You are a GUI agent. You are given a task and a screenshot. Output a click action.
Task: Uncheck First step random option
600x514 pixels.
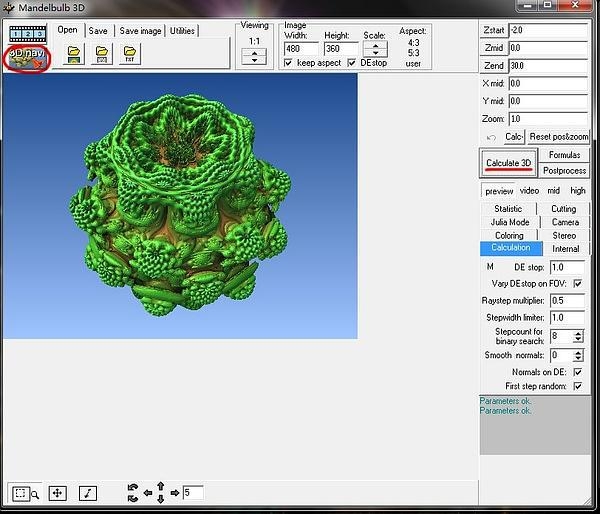[577, 387]
